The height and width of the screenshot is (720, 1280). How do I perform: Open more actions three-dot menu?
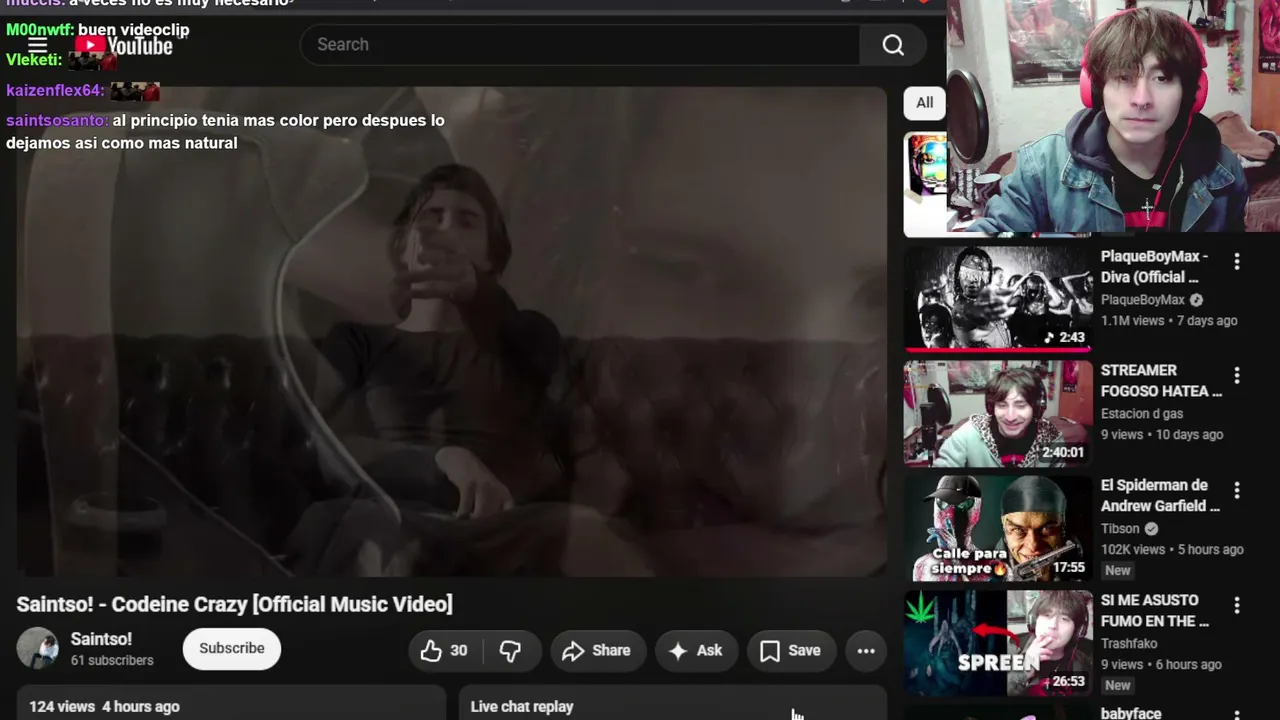click(x=866, y=651)
